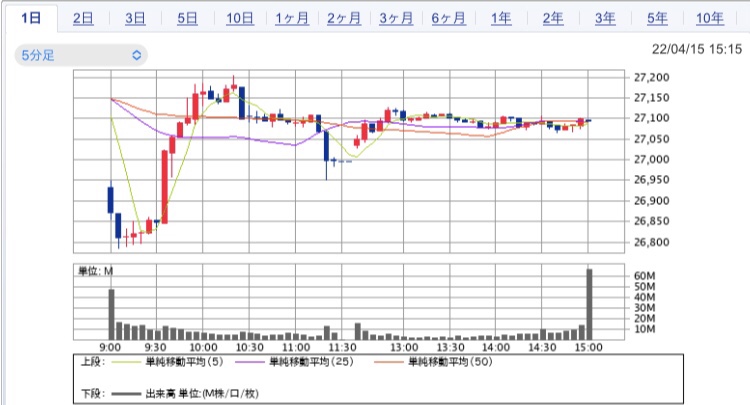Click the tall 15:00 closing volume bar
The image size is (750, 405).
[x=589, y=305]
